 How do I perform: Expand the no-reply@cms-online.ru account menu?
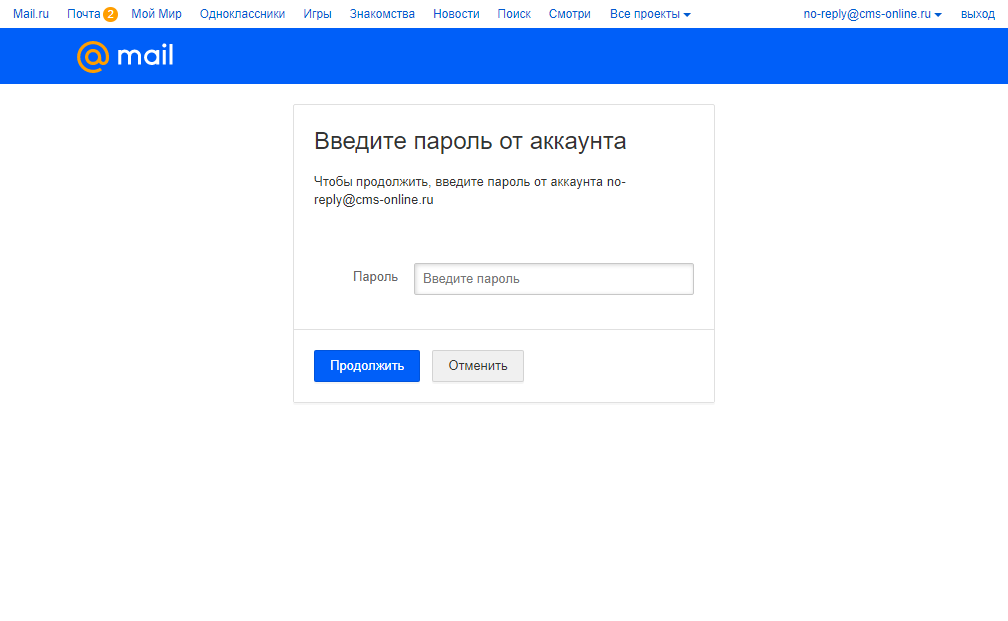872,14
